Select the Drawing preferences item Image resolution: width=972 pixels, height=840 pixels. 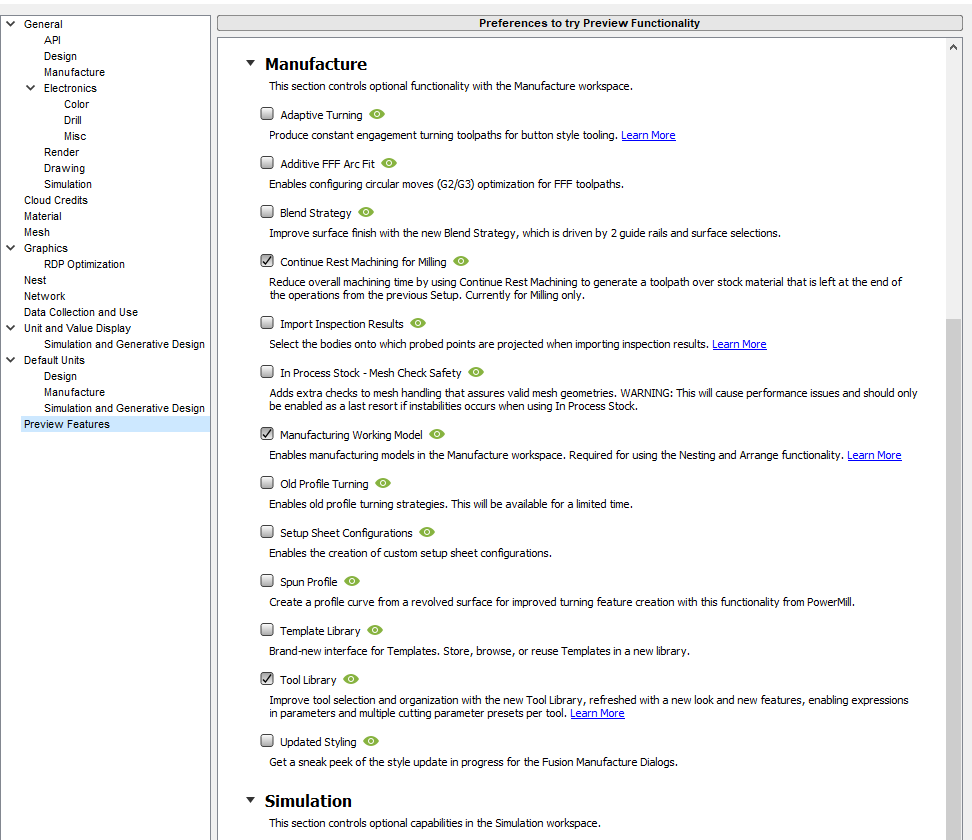click(x=64, y=169)
